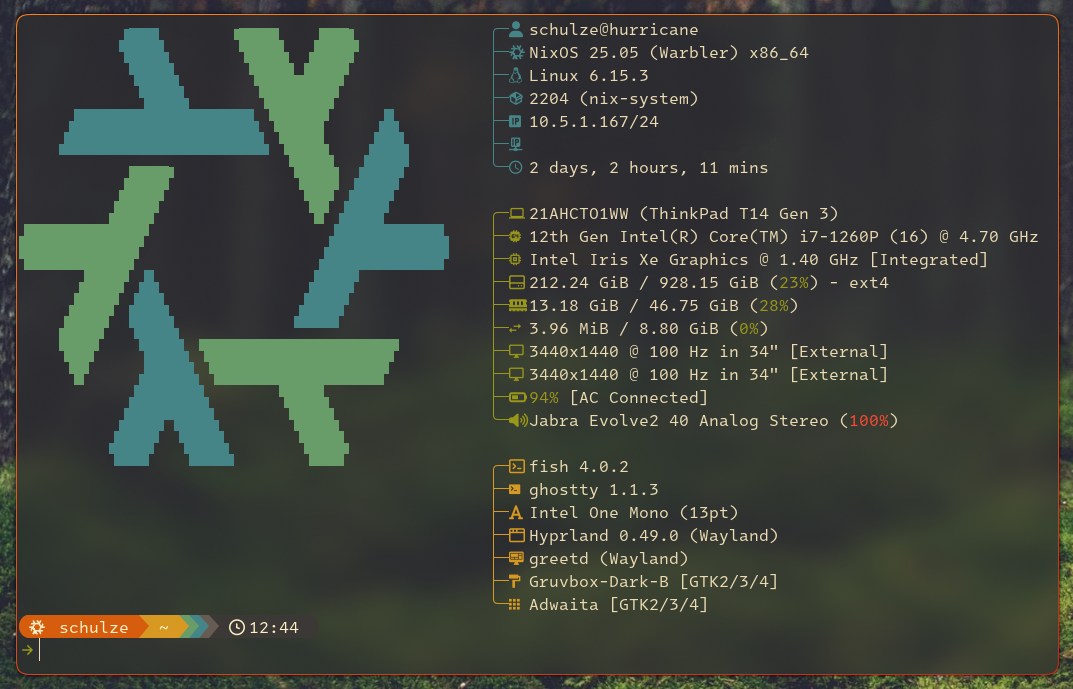The image size is (1073, 689).
Task: Click the gear icon at the prompt start
Action: (x=36, y=627)
